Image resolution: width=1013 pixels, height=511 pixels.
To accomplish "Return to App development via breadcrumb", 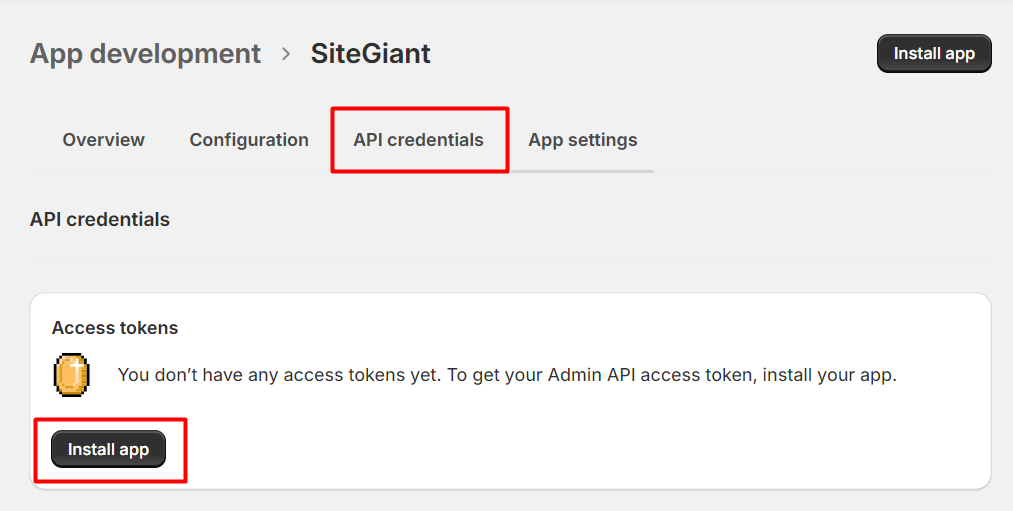I will (145, 53).
